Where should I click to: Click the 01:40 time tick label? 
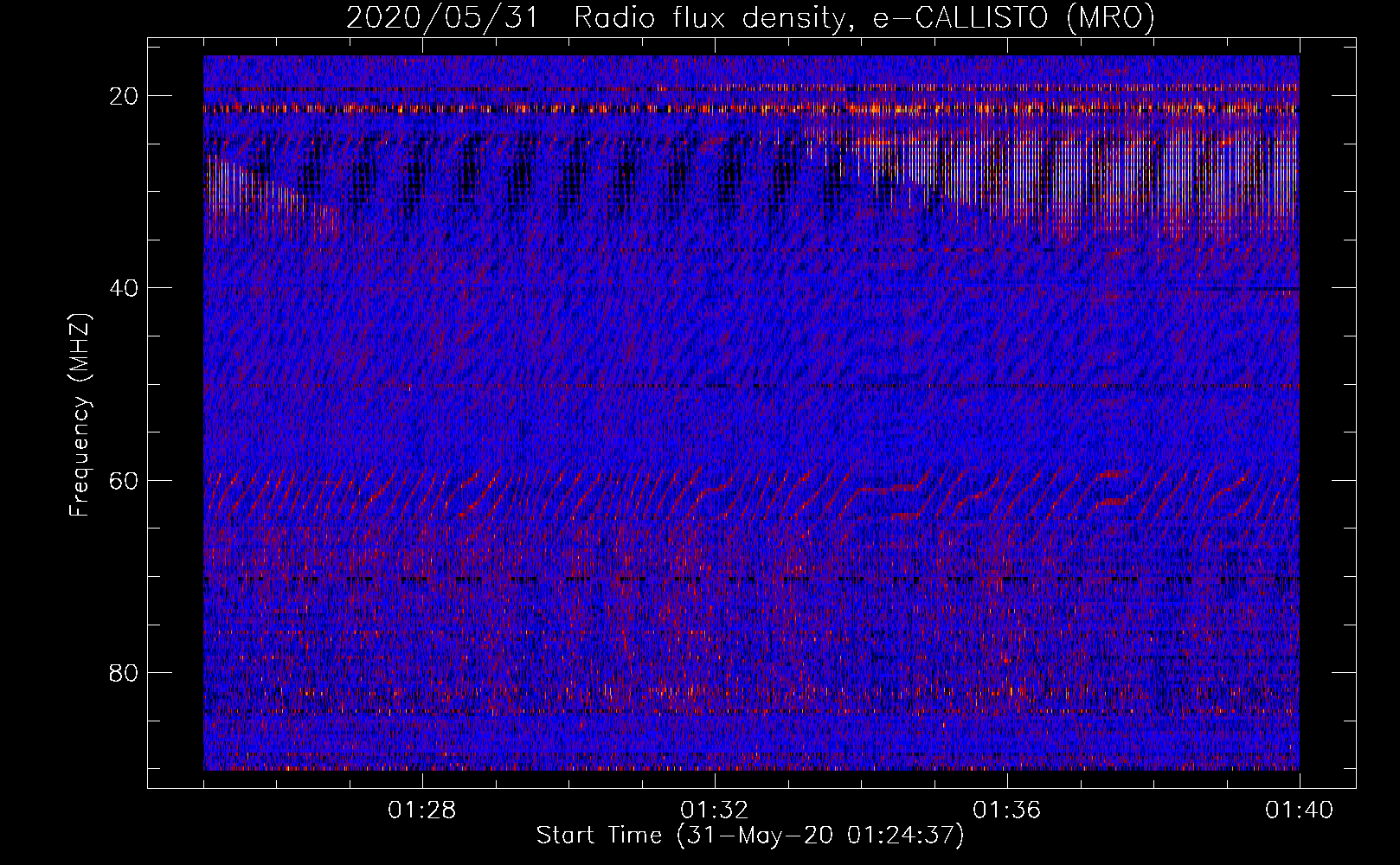point(1300,811)
